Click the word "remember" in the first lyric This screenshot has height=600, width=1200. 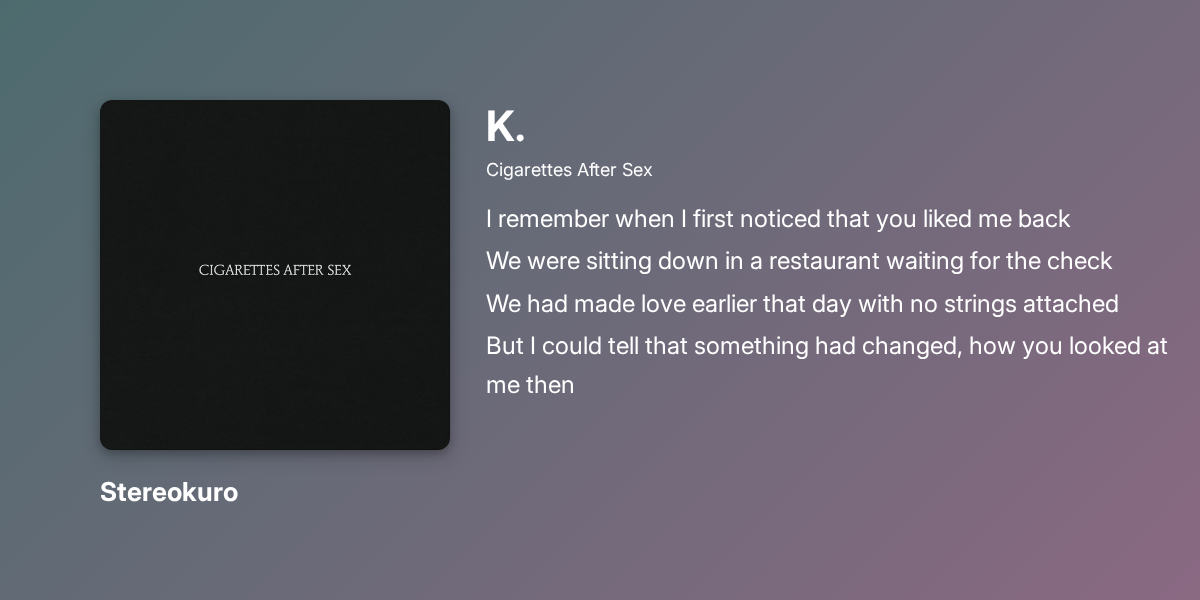point(553,219)
